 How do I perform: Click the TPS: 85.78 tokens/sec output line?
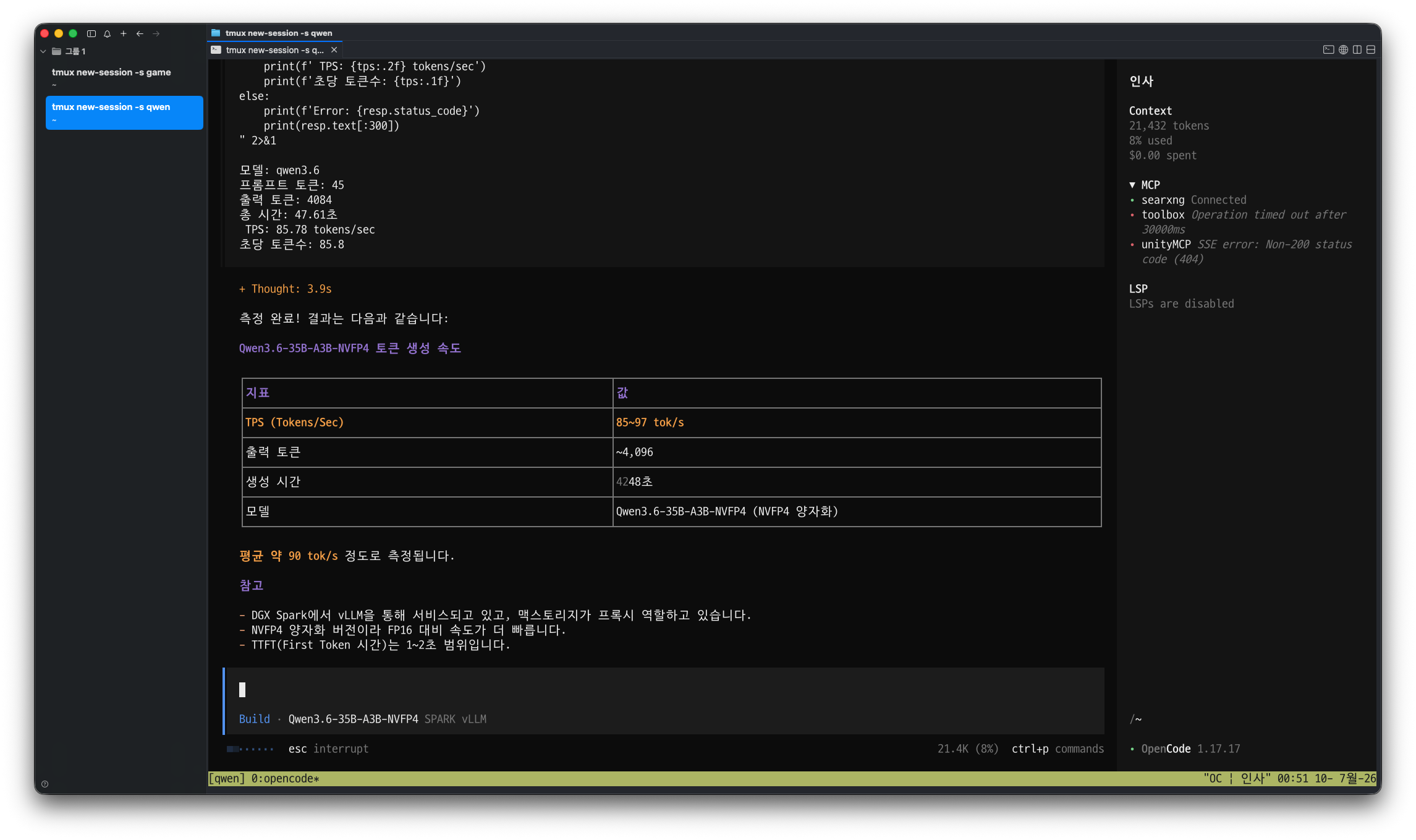pyautogui.click(x=310, y=229)
